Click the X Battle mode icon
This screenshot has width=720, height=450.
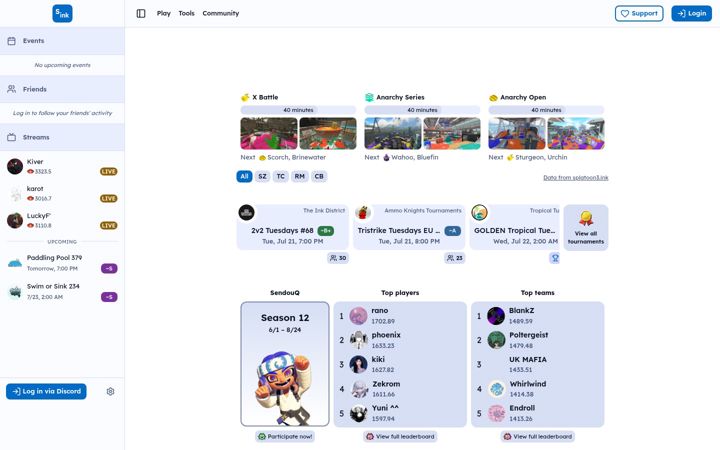pos(245,97)
